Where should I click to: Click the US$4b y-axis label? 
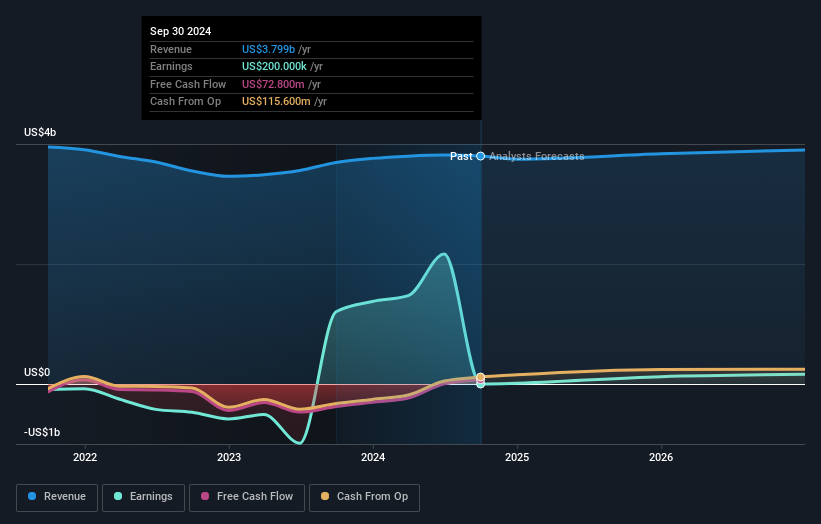tap(40, 132)
